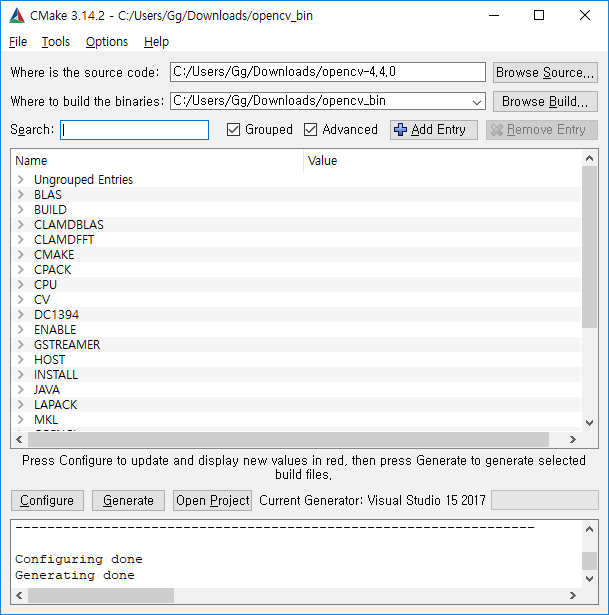
Task: Click the source code path field
Action: tap(328, 72)
